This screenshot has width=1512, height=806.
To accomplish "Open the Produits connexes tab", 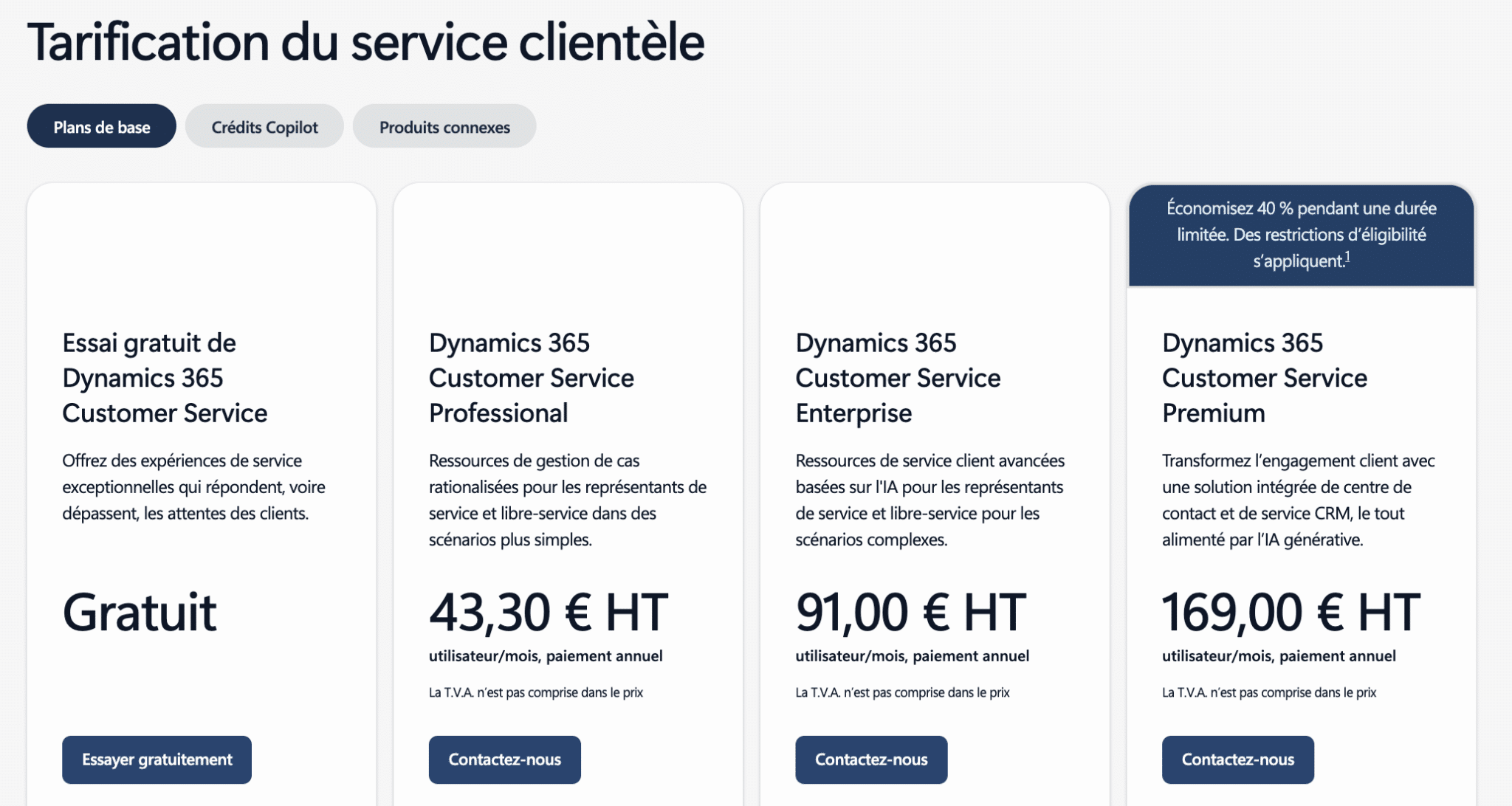I will [x=444, y=126].
